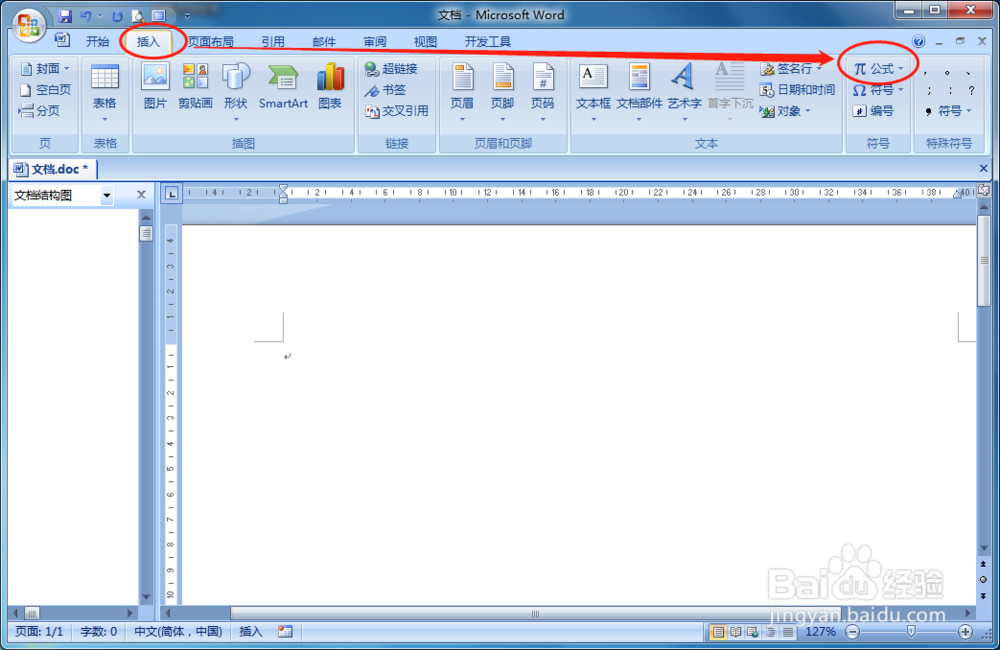The image size is (1000, 650).
Task: Open print preview from quick access toolbar
Action: point(138,16)
